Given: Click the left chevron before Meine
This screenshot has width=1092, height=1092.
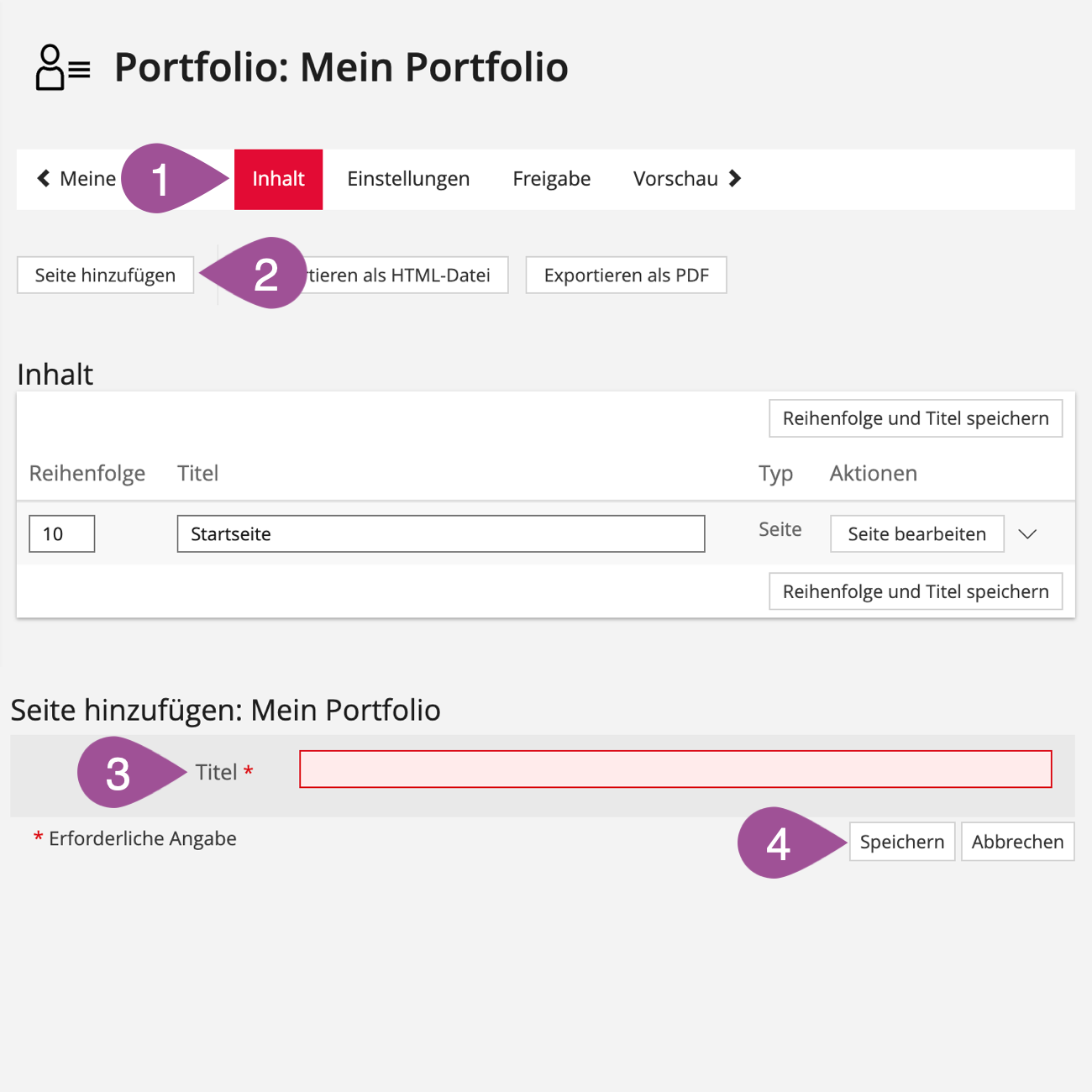Looking at the screenshot, I should point(44,178).
